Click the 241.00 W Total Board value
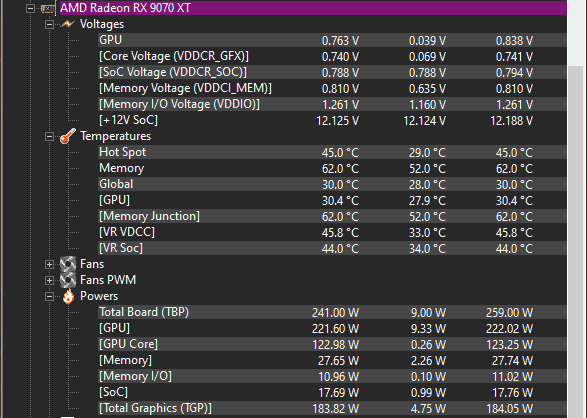This screenshot has width=587, height=418. (335, 313)
